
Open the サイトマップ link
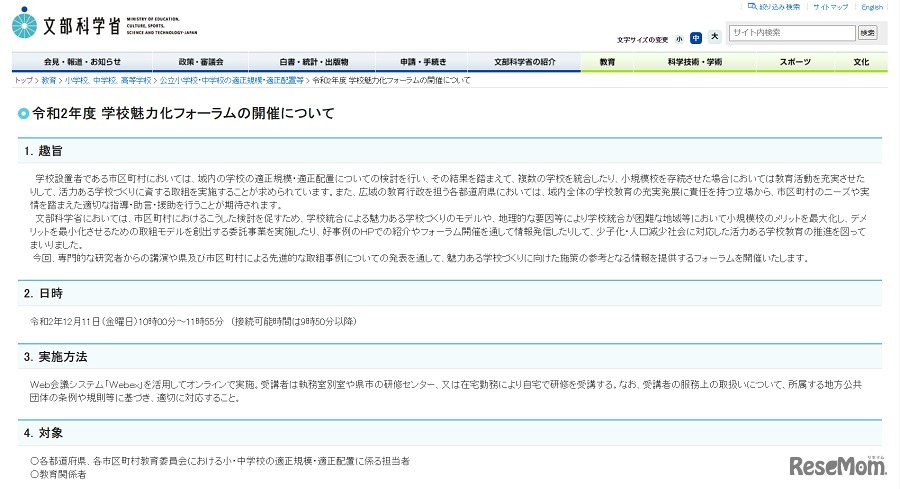click(831, 7)
